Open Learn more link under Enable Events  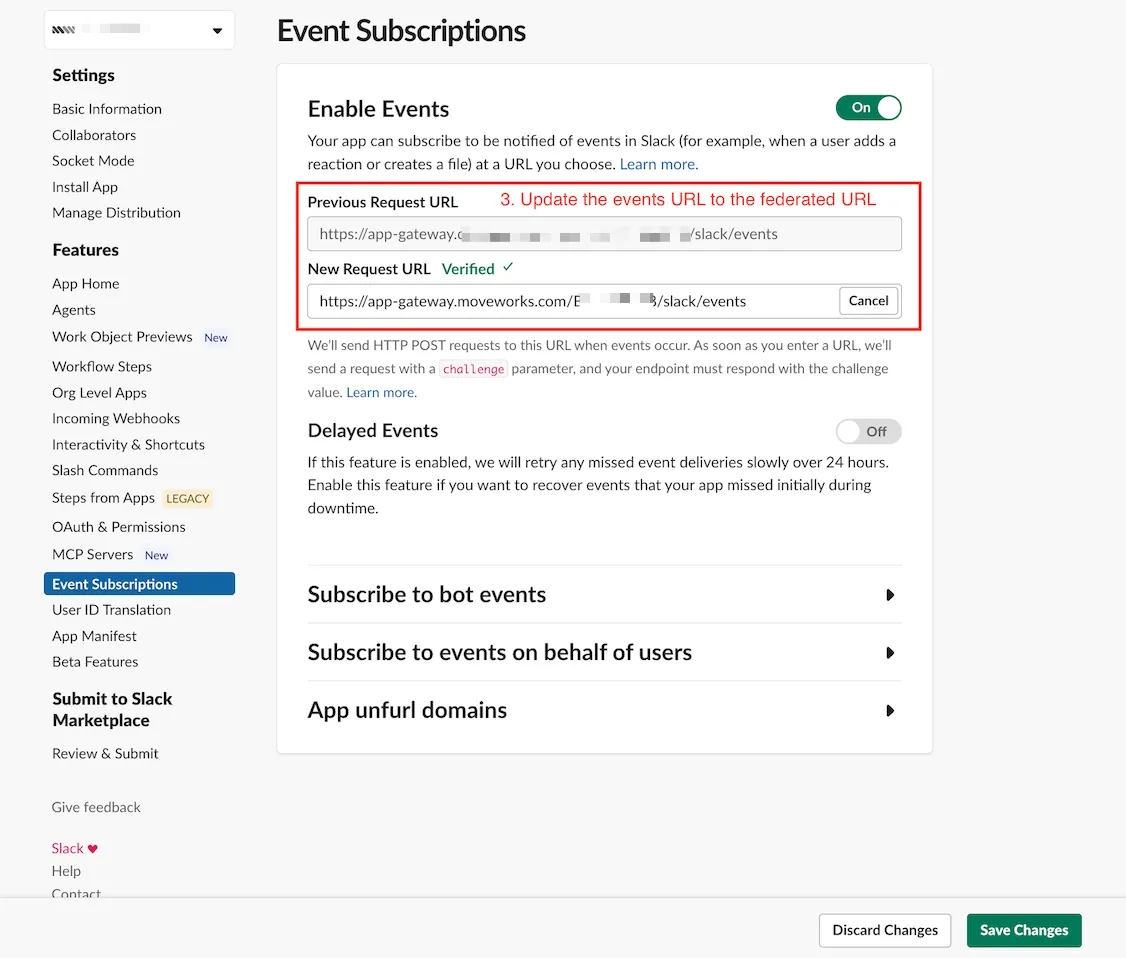(659, 164)
